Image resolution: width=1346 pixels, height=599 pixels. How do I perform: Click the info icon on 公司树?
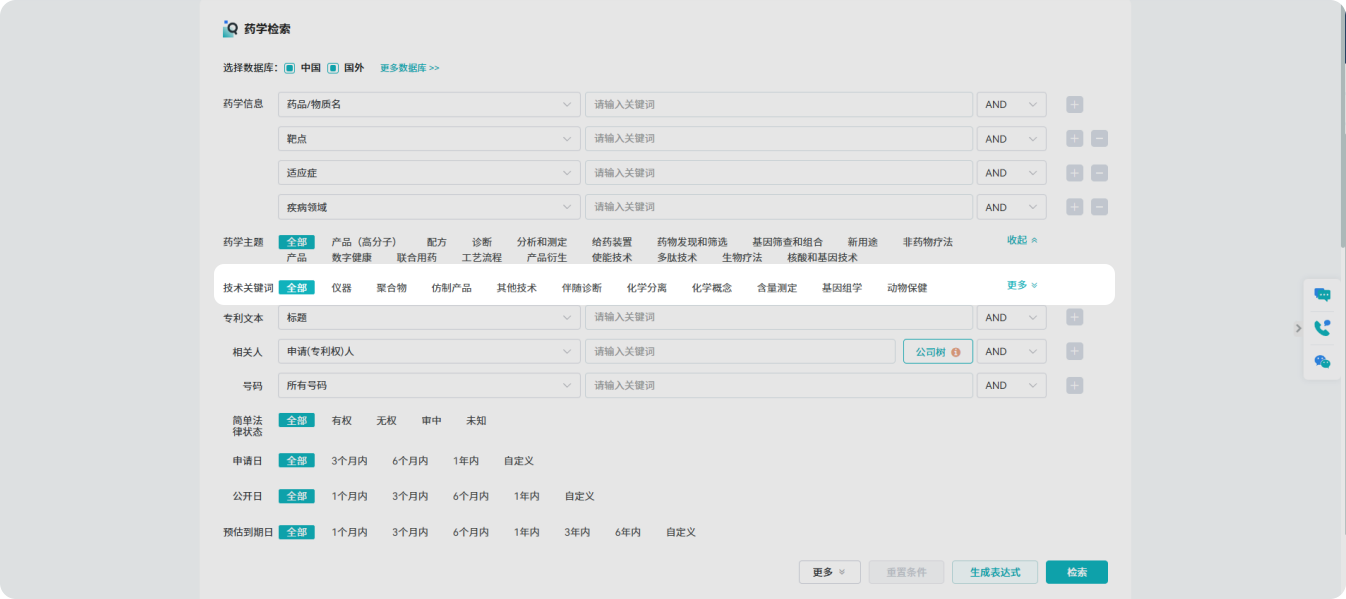[956, 352]
